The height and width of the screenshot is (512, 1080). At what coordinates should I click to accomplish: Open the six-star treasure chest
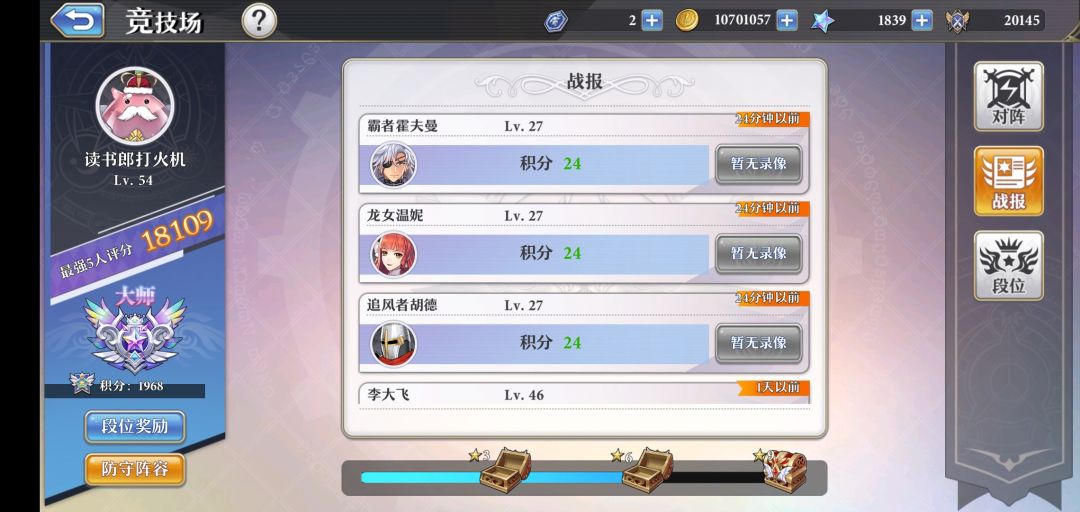647,470
